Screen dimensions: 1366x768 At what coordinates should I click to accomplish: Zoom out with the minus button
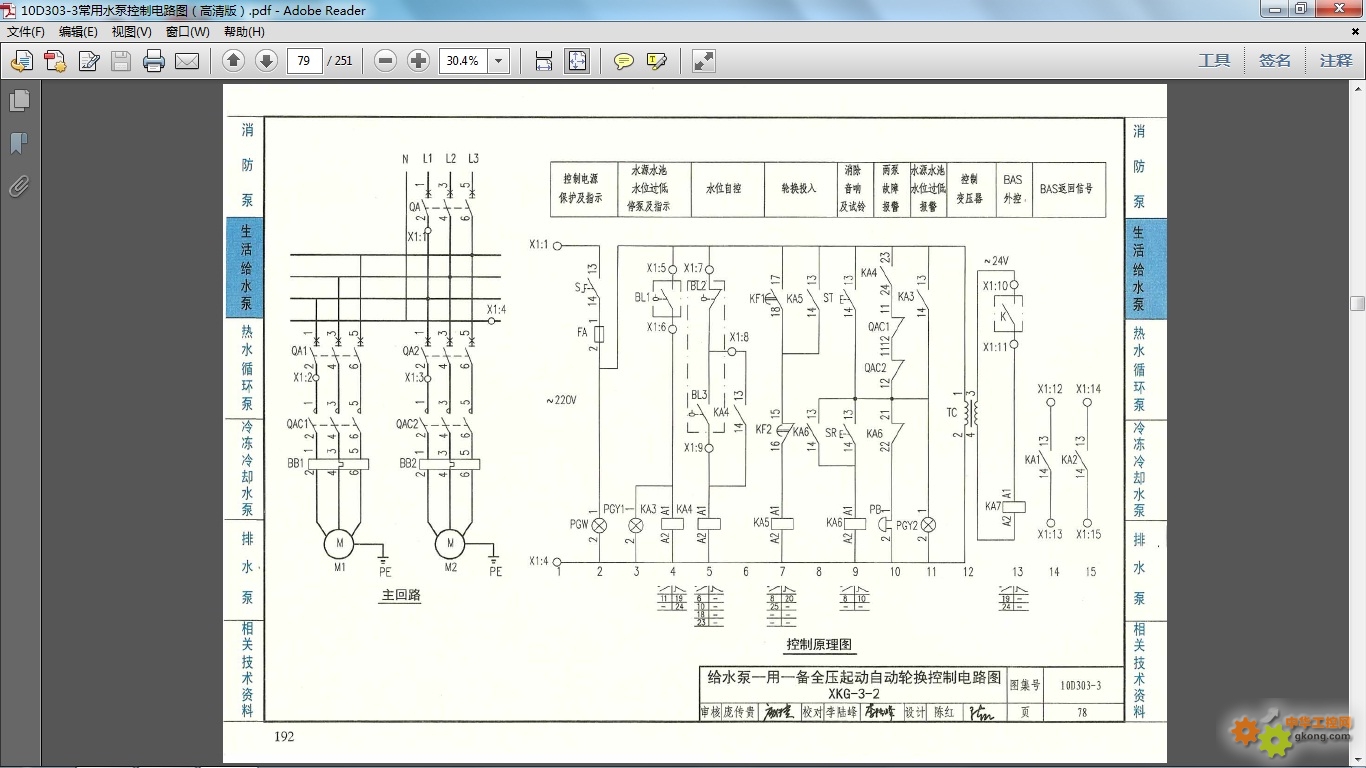[x=385, y=61]
